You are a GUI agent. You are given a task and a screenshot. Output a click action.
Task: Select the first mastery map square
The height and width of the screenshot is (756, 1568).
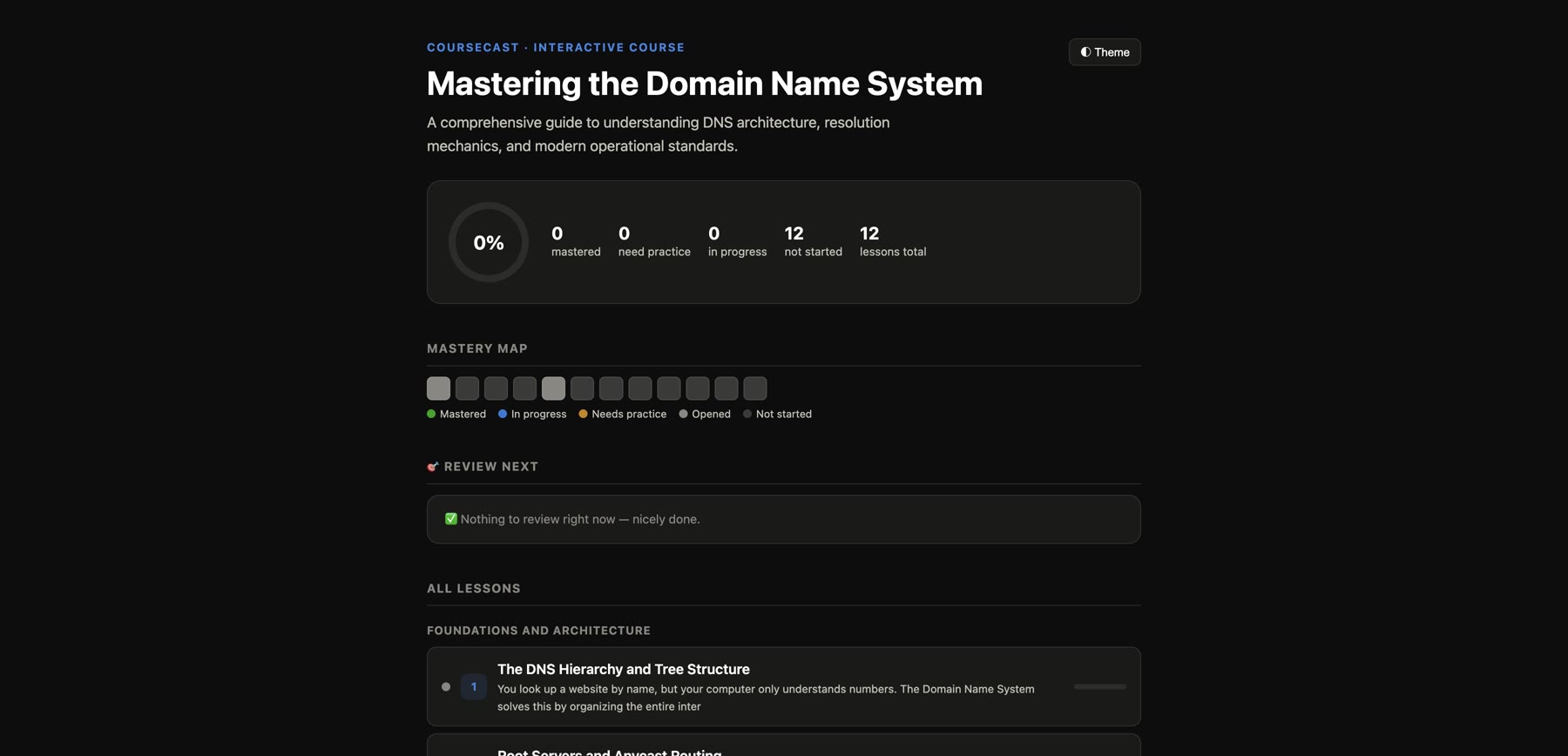pyautogui.click(x=438, y=388)
